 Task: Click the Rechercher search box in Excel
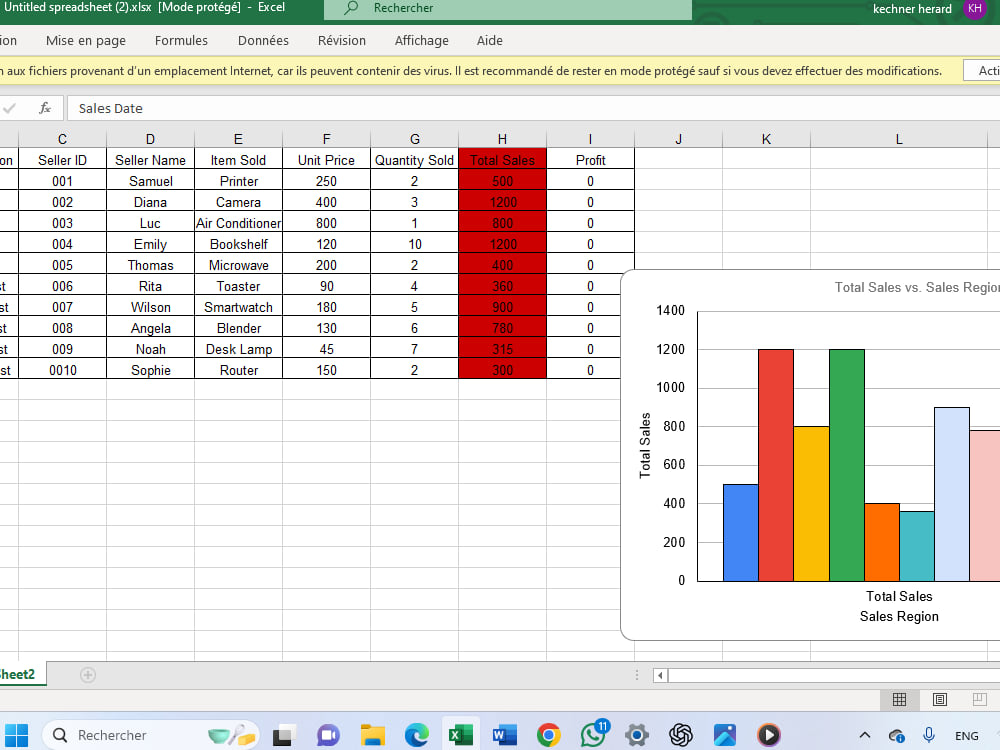[x=508, y=8]
